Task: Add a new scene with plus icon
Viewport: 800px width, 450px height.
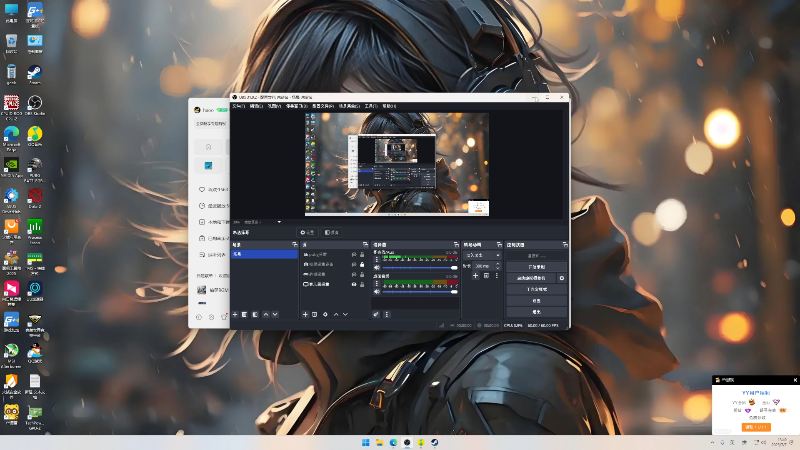Action: (235, 315)
